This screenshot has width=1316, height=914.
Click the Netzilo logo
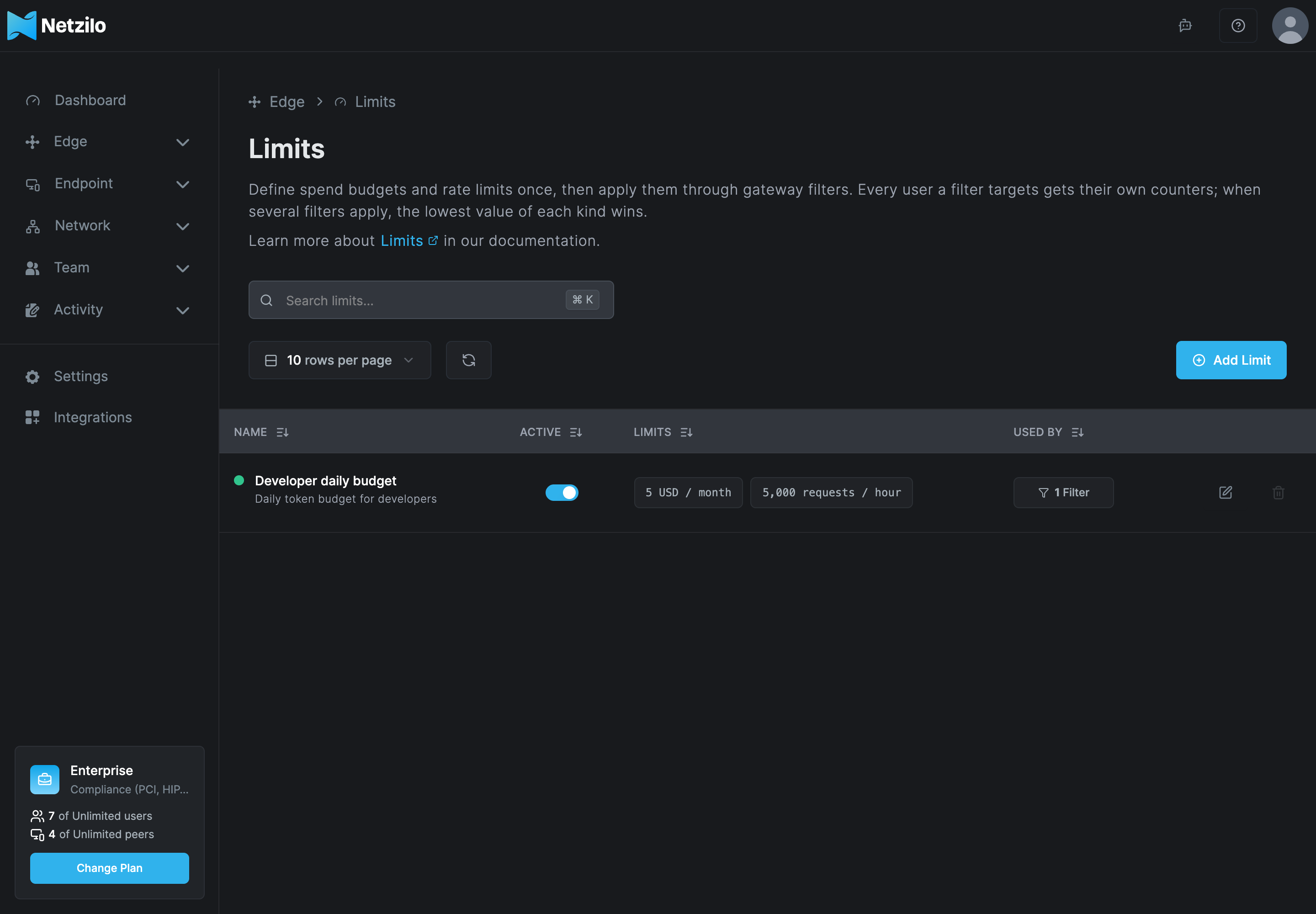(x=57, y=25)
